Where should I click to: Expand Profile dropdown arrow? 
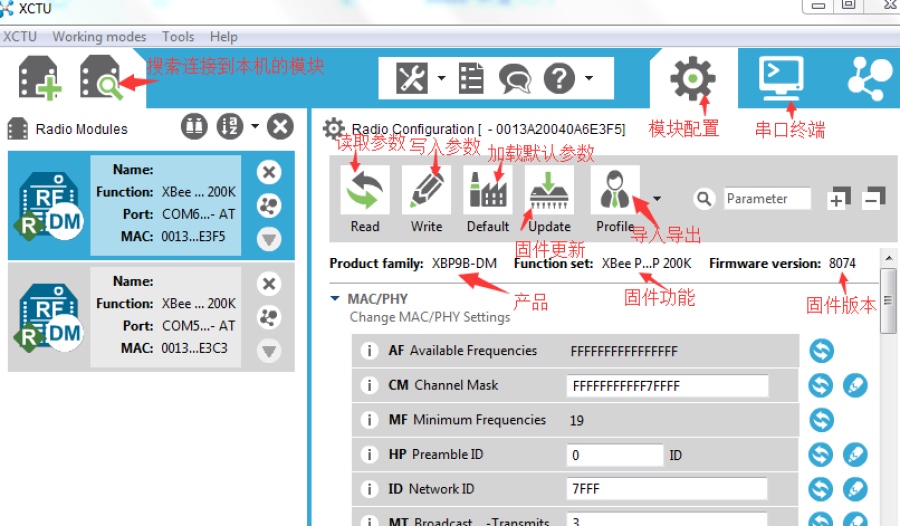[x=657, y=199]
